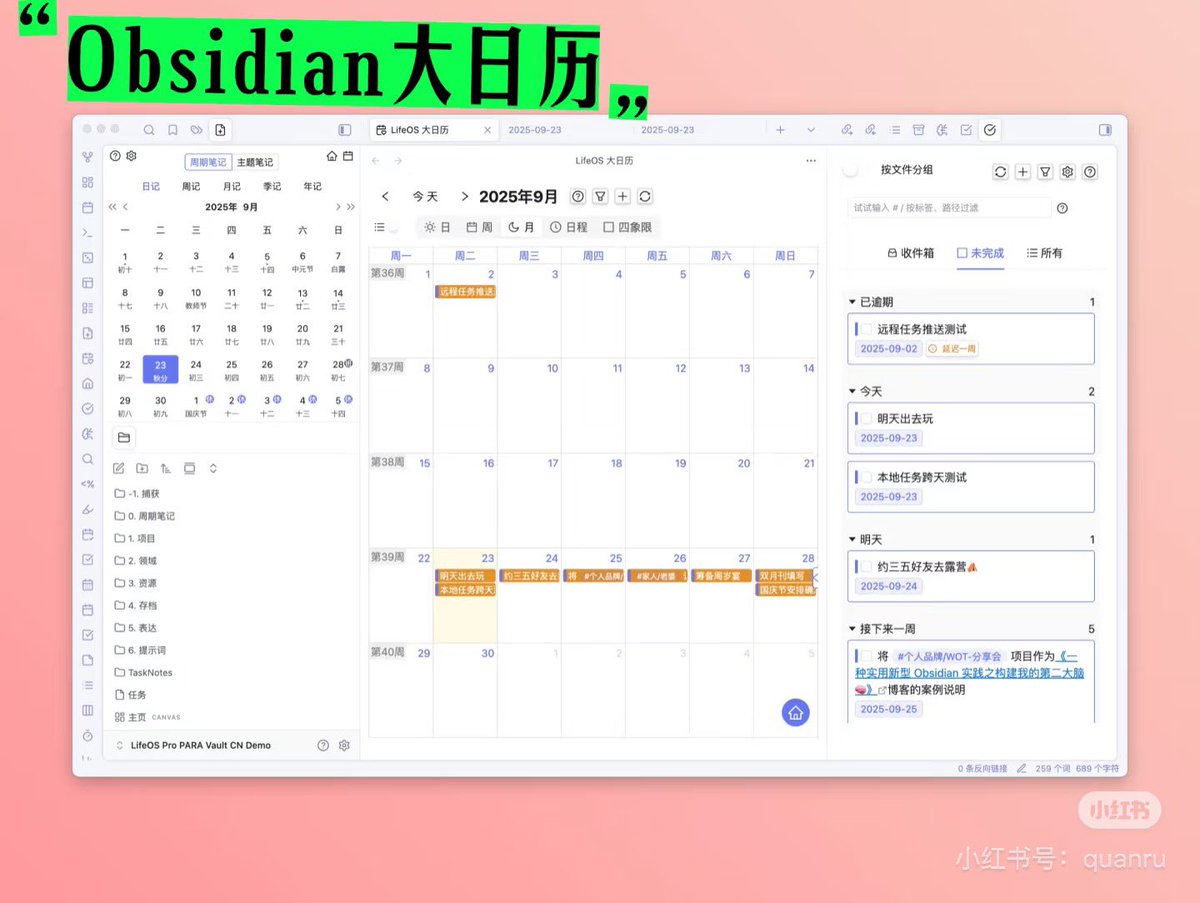Click the terminal prompt icon in the ribbon
Viewport: 1200px width, 903px height.
pyautogui.click(x=88, y=232)
